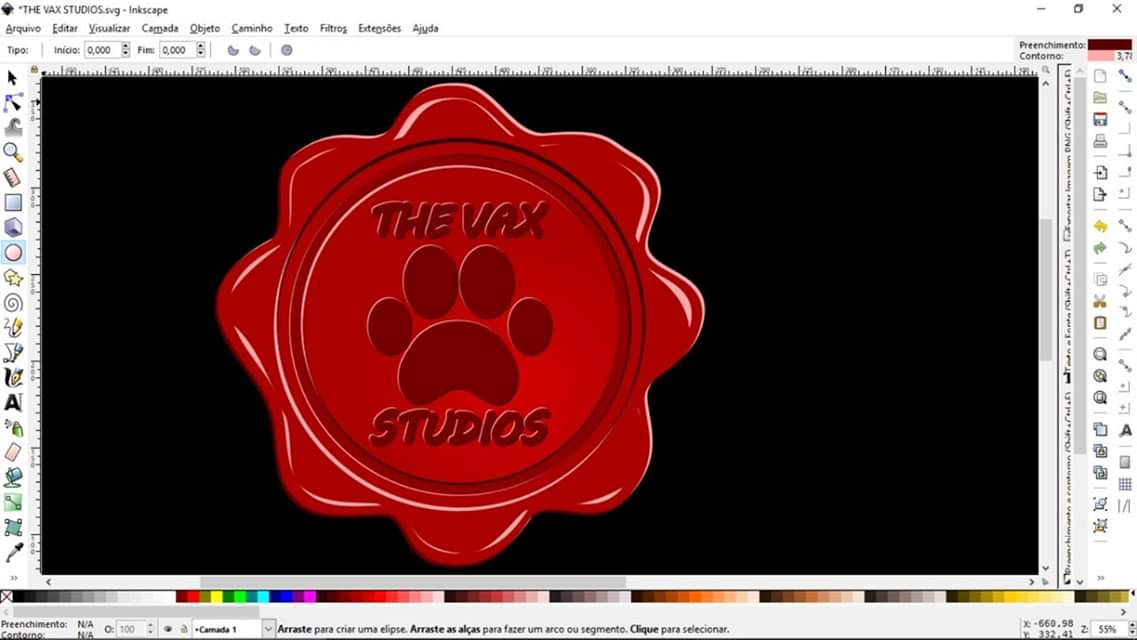This screenshot has width=1137, height=640.
Task: Open the Extensões menu
Action: (x=379, y=28)
